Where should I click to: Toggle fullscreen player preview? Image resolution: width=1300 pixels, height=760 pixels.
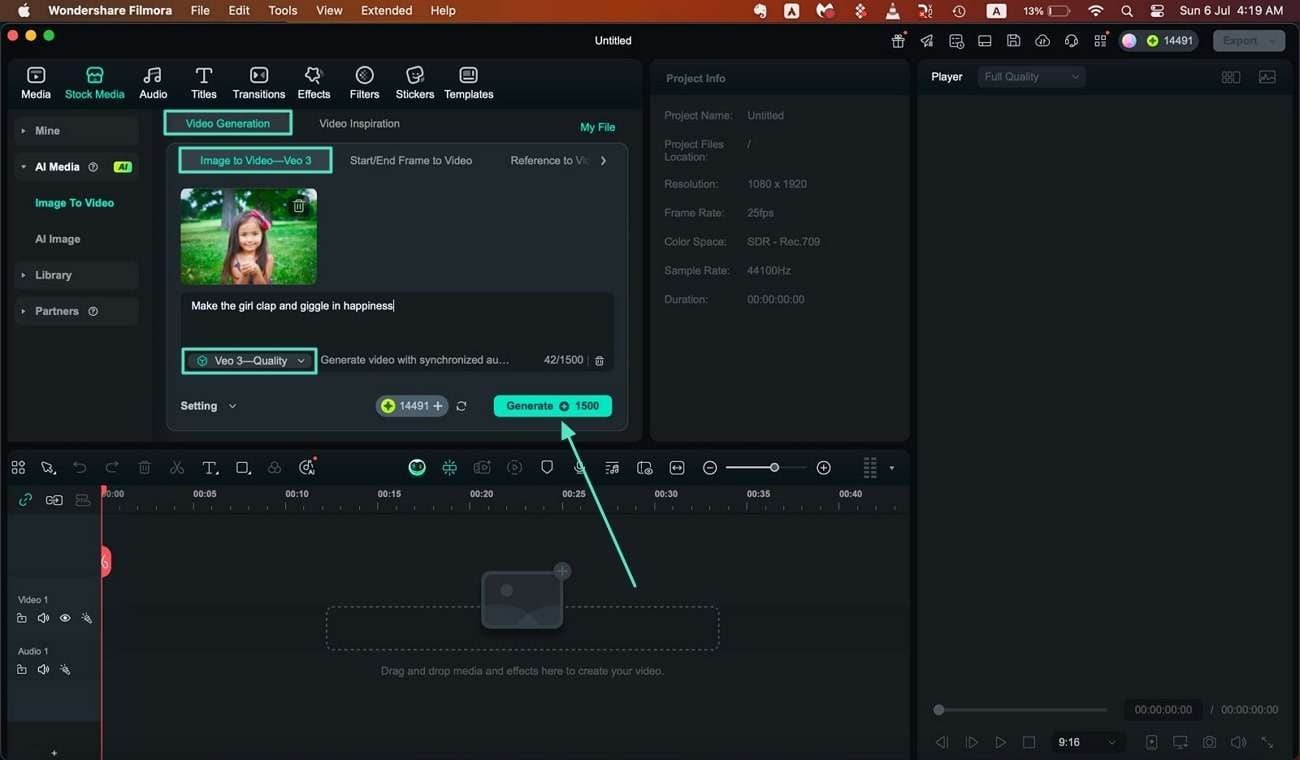pos(1267,743)
